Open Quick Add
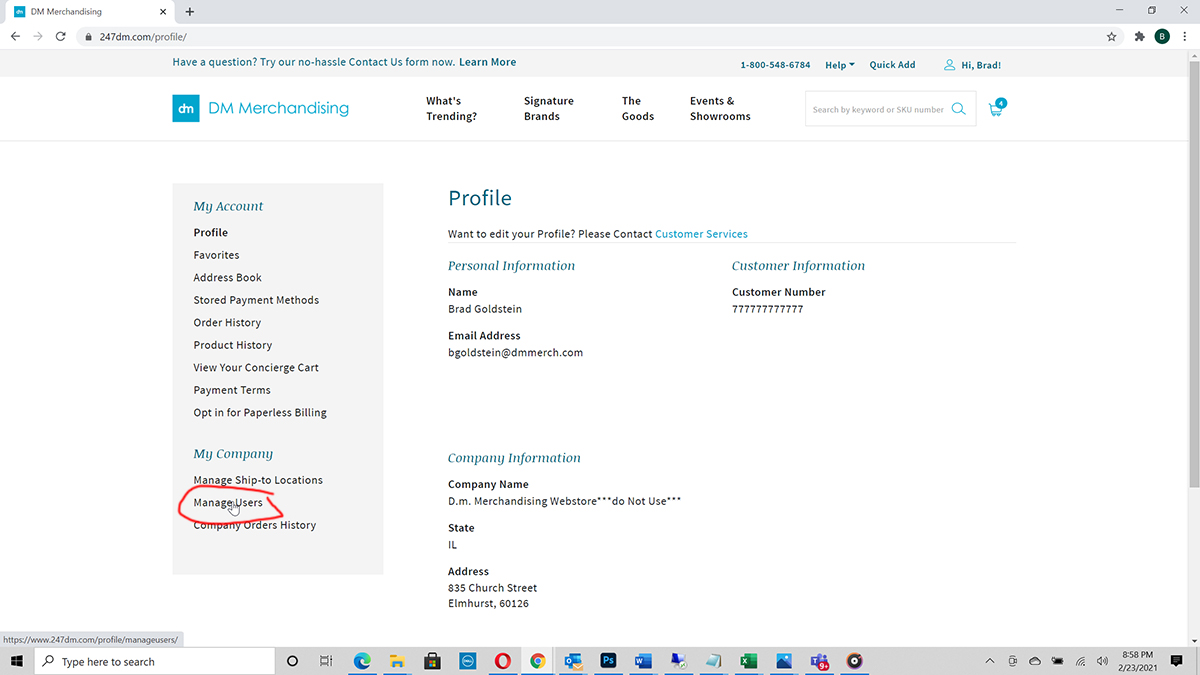 pos(892,65)
